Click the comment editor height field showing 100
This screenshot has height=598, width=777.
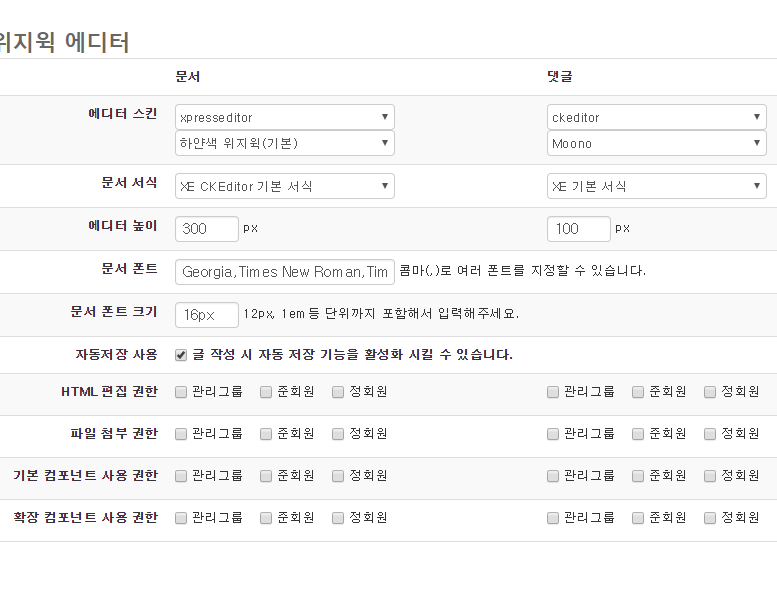[x=578, y=229]
